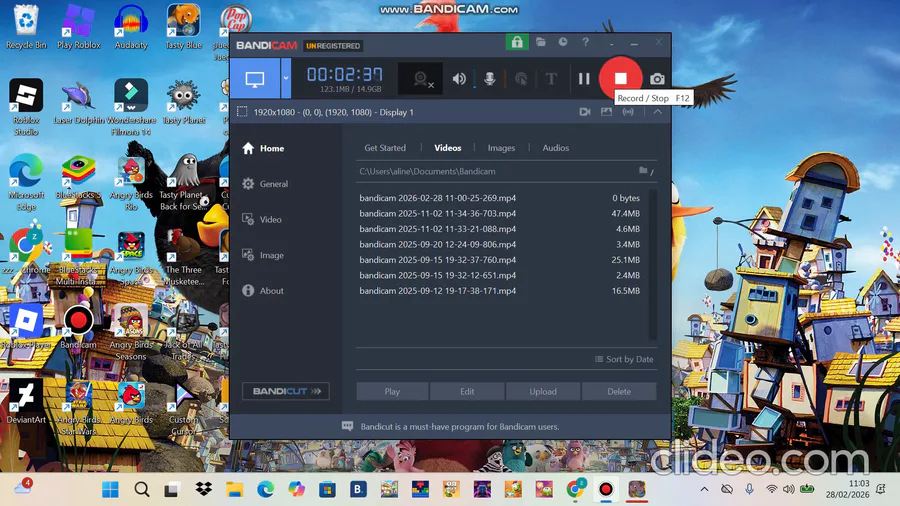Click the BANDICUT button
900x506 pixels.
(286, 391)
